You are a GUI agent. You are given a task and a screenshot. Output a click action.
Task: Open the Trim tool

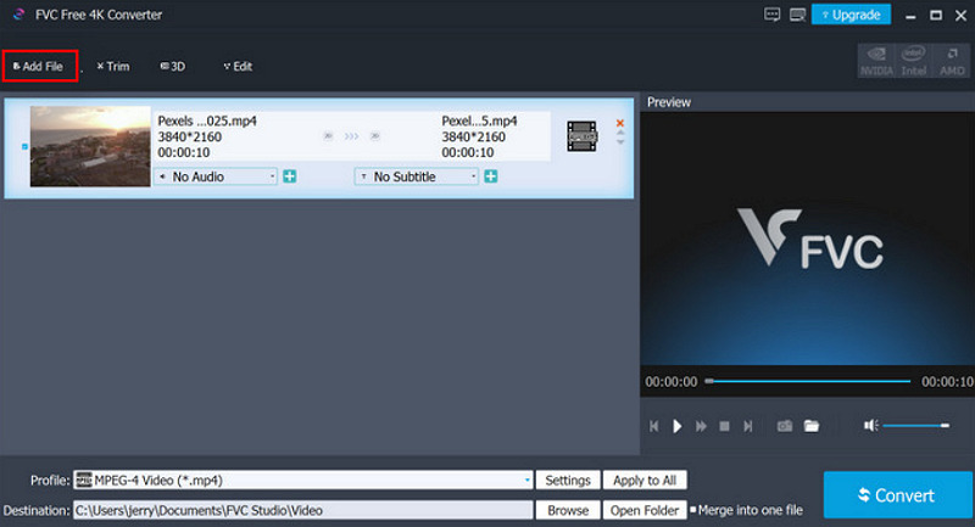pyautogui.click(x=113, y=67)
